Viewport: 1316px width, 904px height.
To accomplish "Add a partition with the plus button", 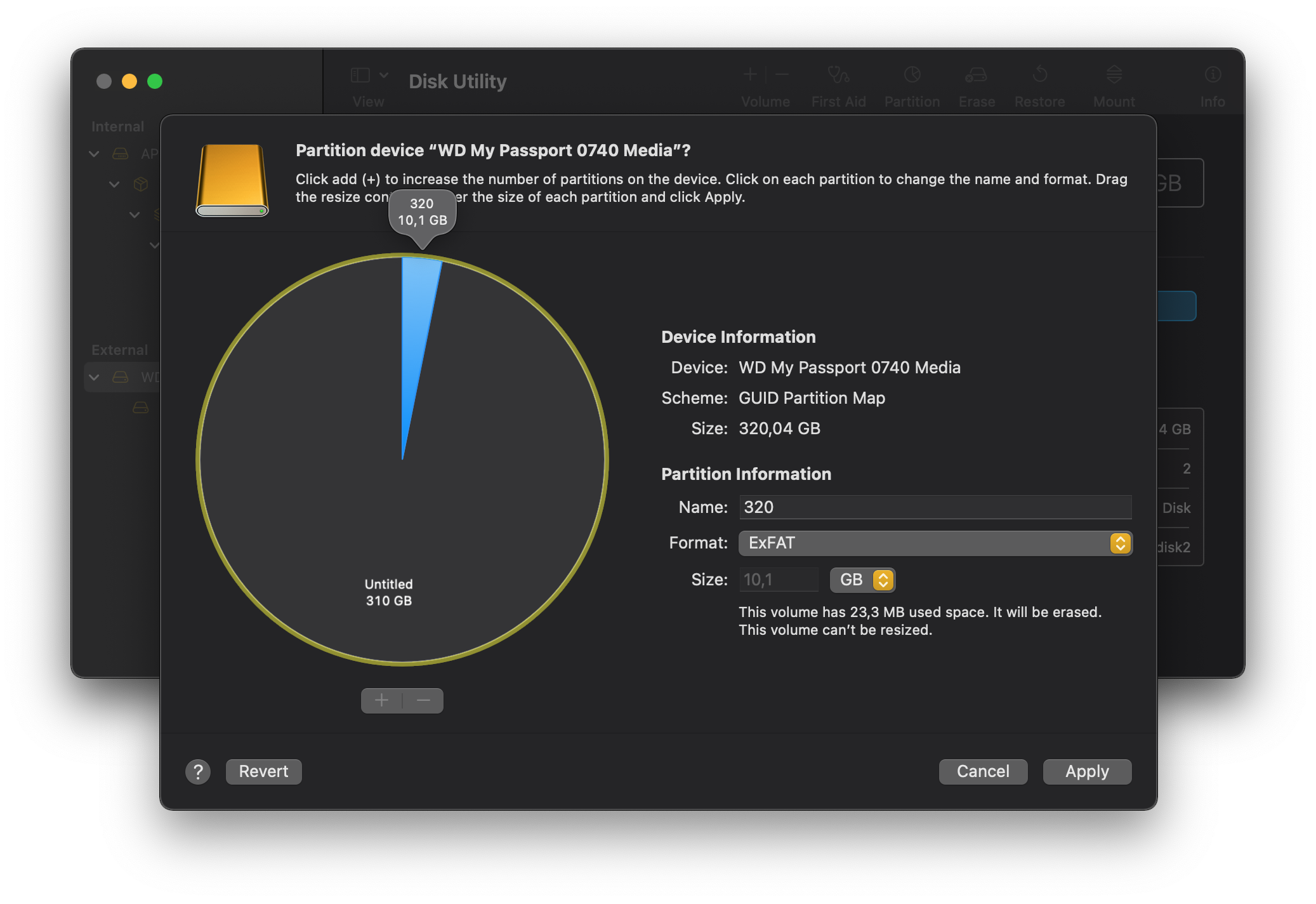I will (381, 700).
